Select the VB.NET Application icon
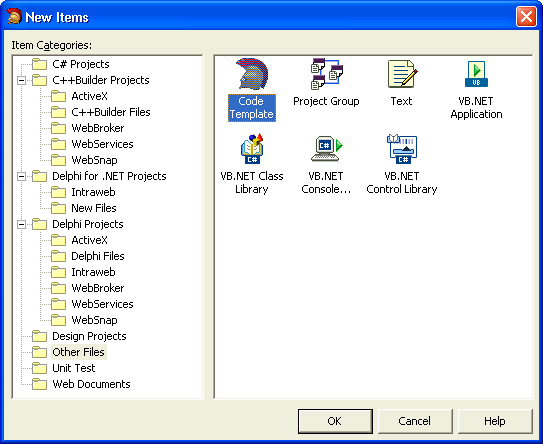Viewport: 543px width, 444px height. click(x=477, y=74)
